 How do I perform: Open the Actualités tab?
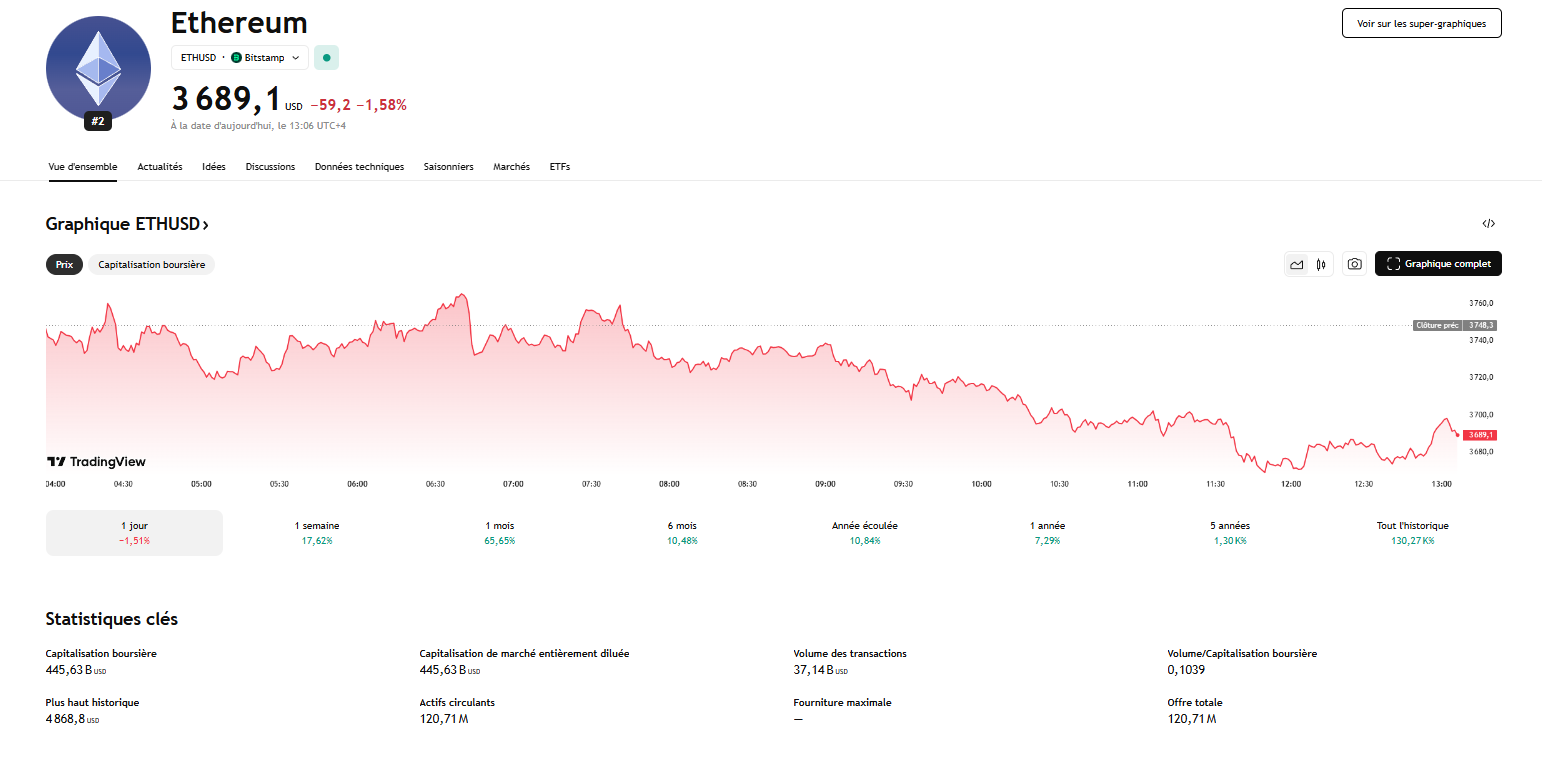160,167
